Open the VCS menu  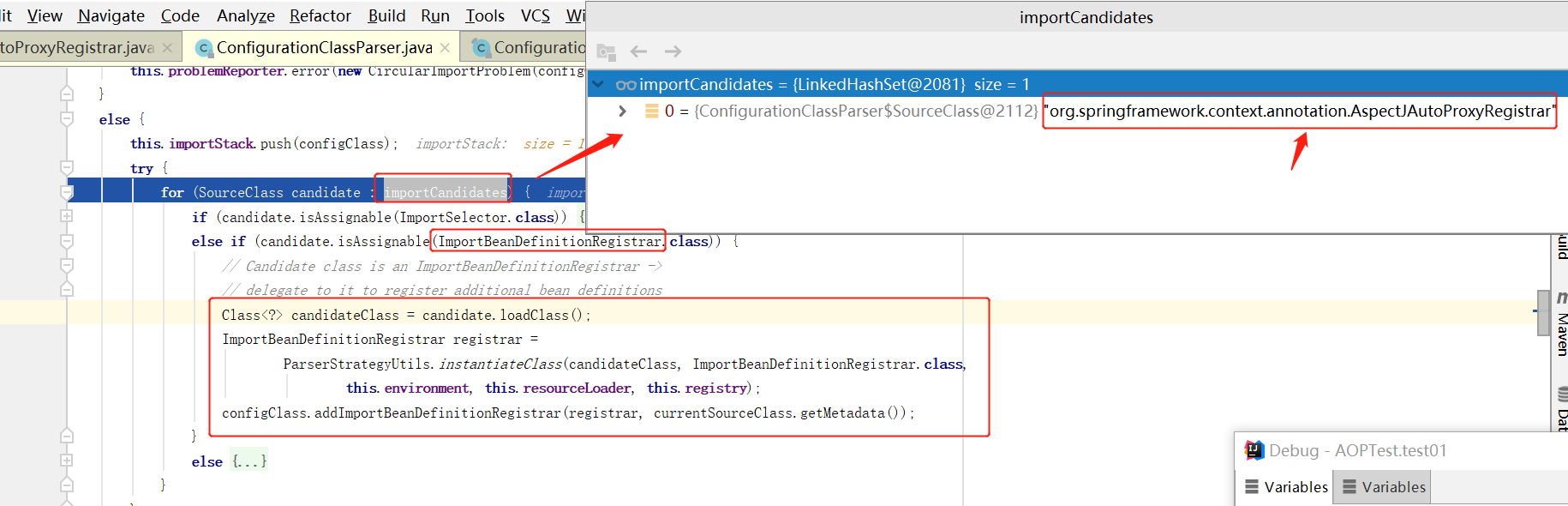coord(536,15)
